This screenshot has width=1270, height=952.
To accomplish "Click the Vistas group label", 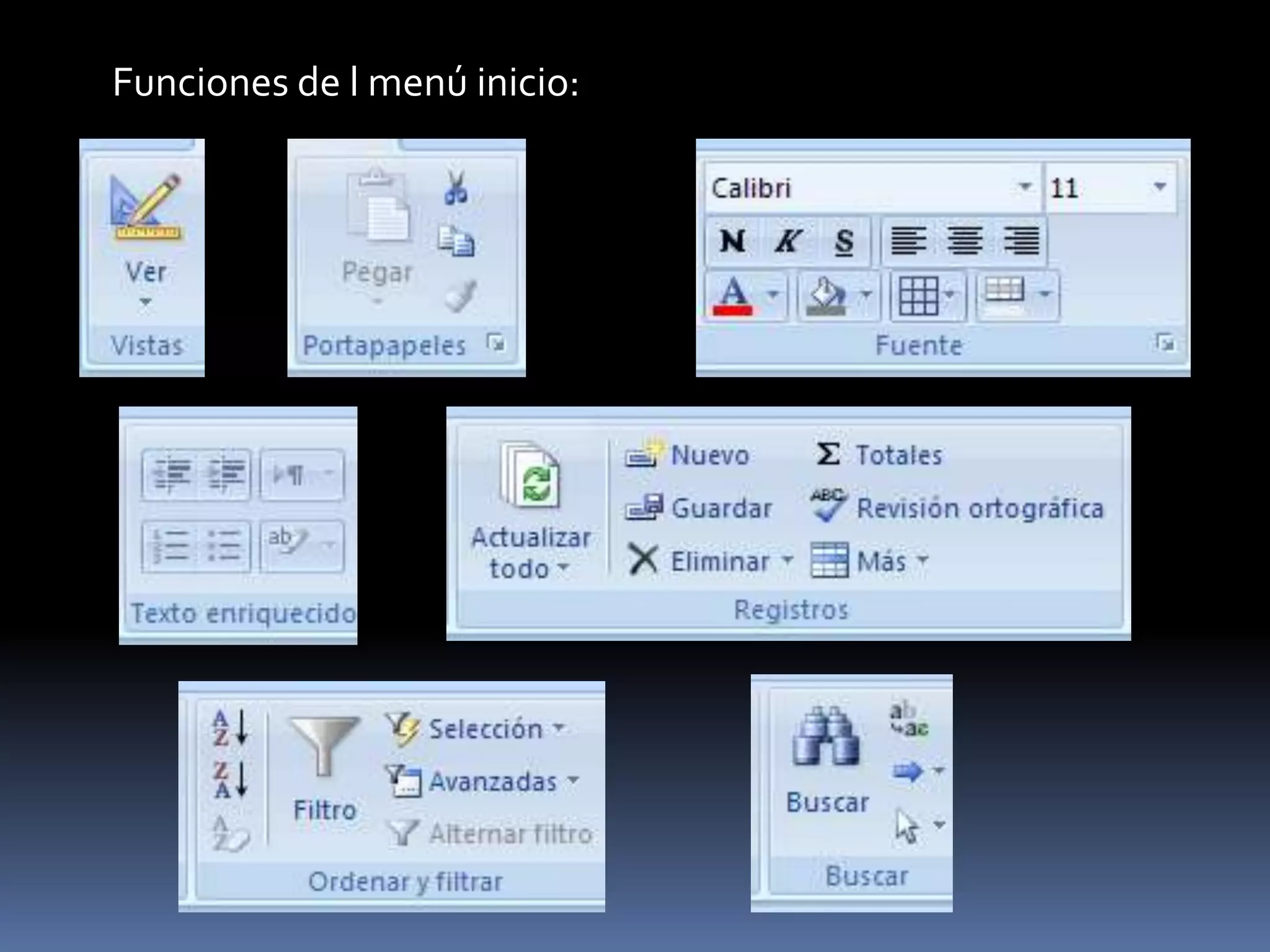I will point(147,345).
